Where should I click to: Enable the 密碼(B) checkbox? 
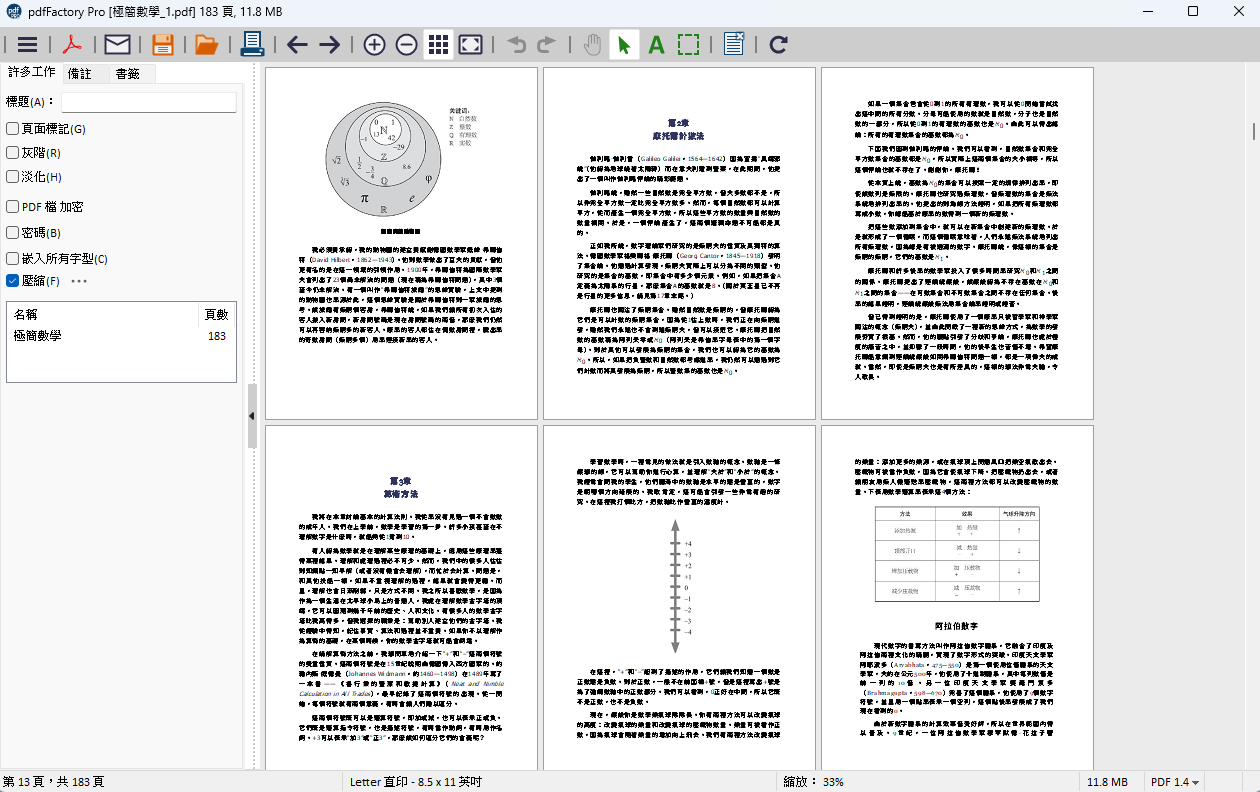12,233
